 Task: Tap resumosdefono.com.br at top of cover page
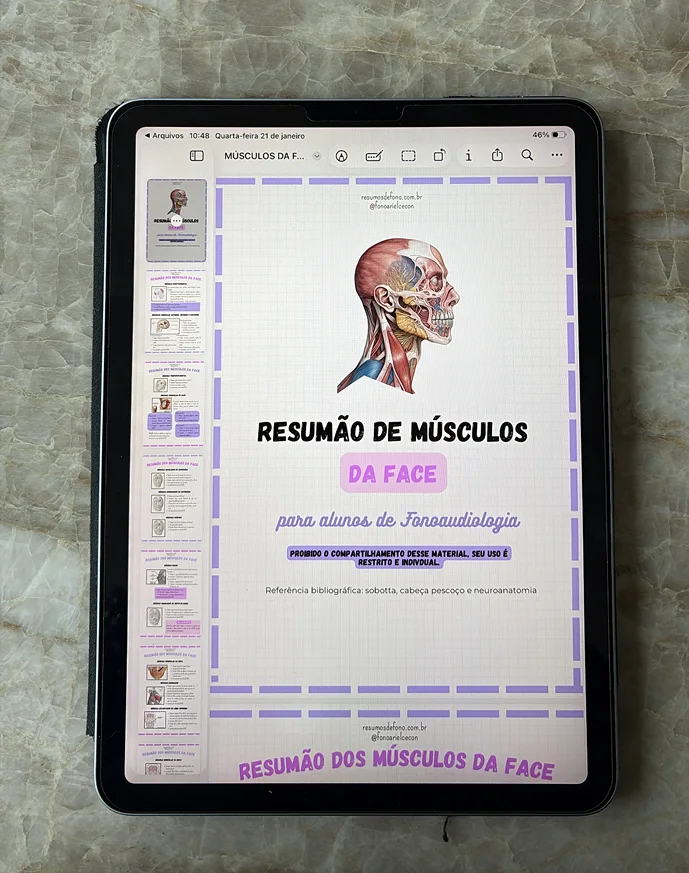click(391, 197)
